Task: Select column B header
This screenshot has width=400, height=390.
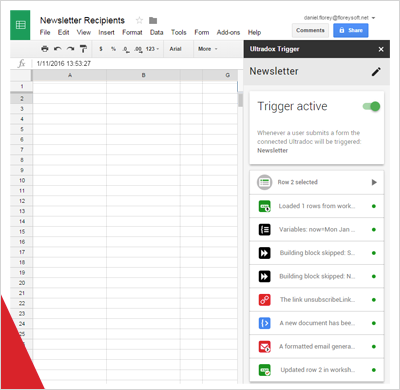Action: coord(143,75)
